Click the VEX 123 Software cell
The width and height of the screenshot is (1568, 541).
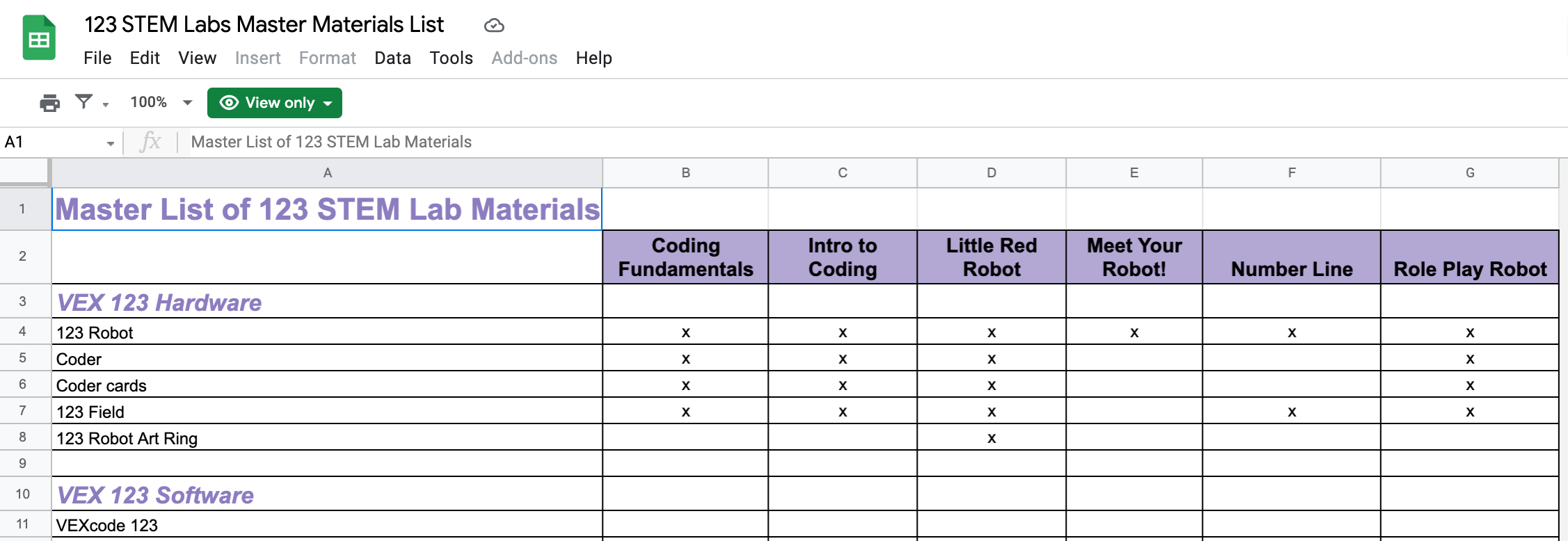(156, 495)
